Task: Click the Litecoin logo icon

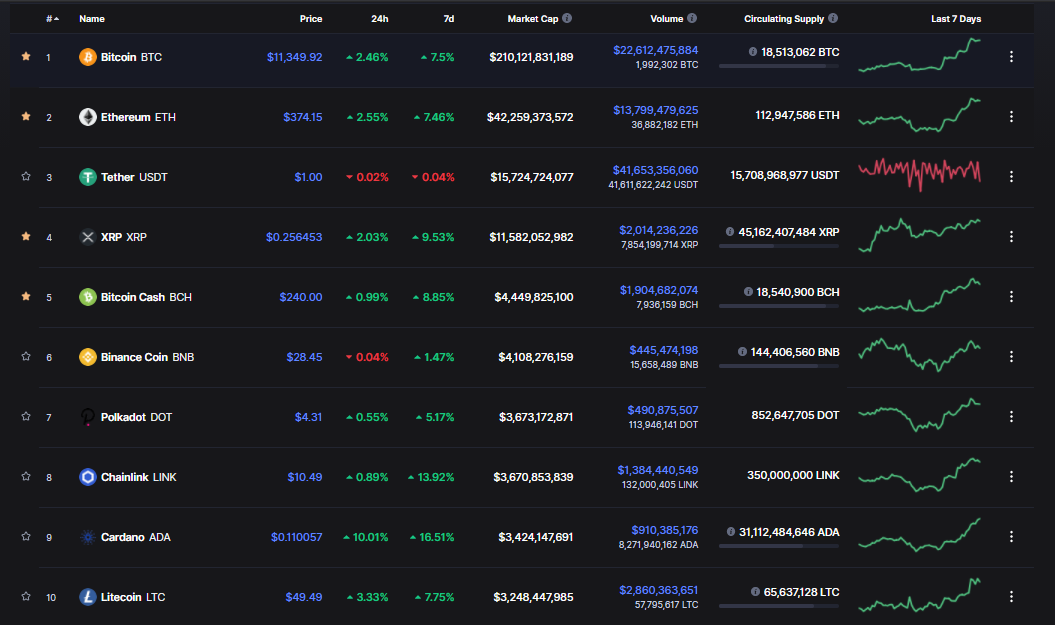Action: pyautogui.click(x=87, y=597)
